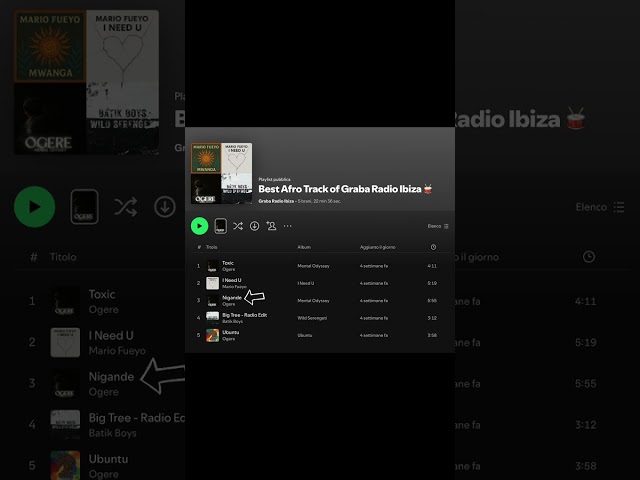
Task: Start the foreground playlist with the green play button
Action: coord(199,226)
